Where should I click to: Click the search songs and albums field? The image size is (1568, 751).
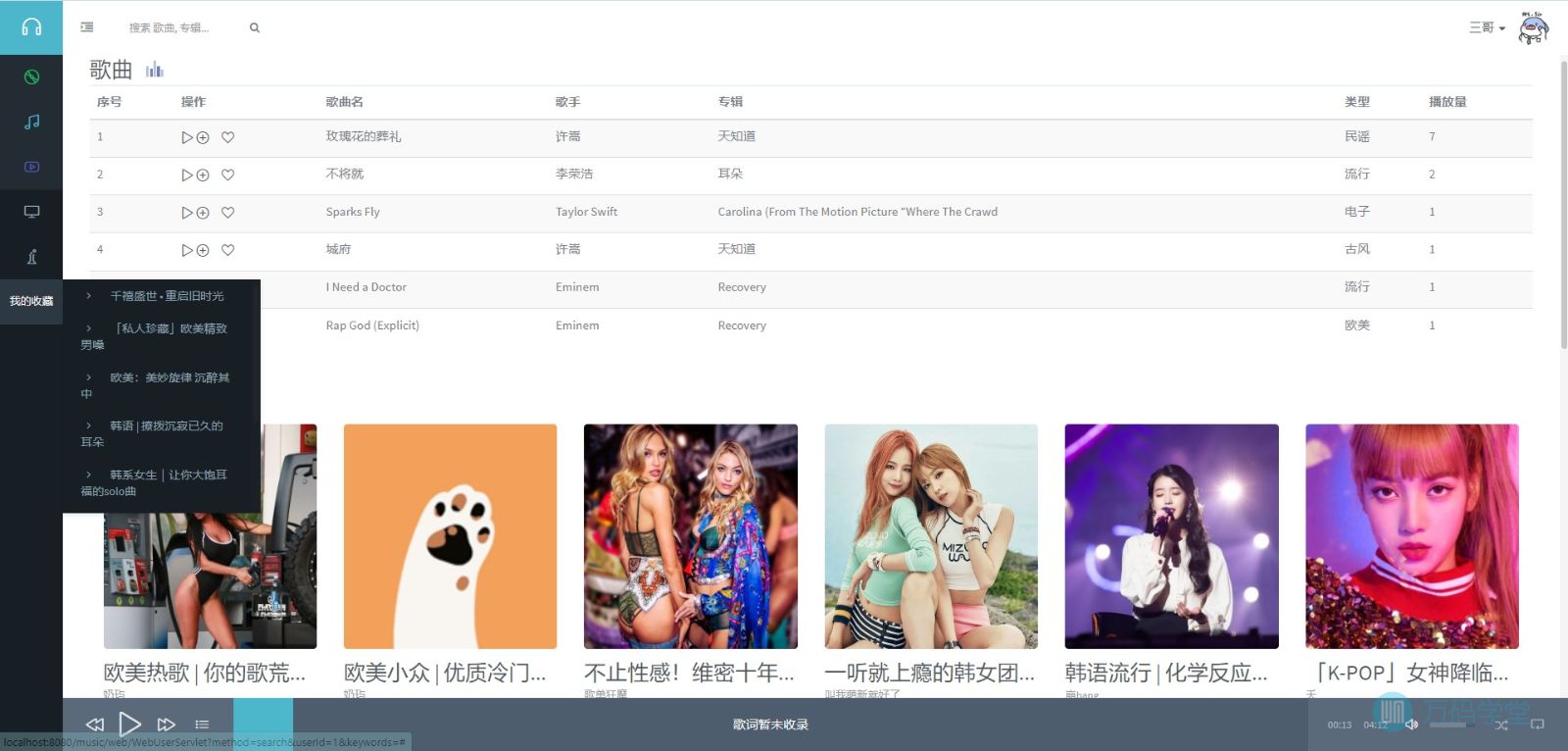[x=181, y=27]
